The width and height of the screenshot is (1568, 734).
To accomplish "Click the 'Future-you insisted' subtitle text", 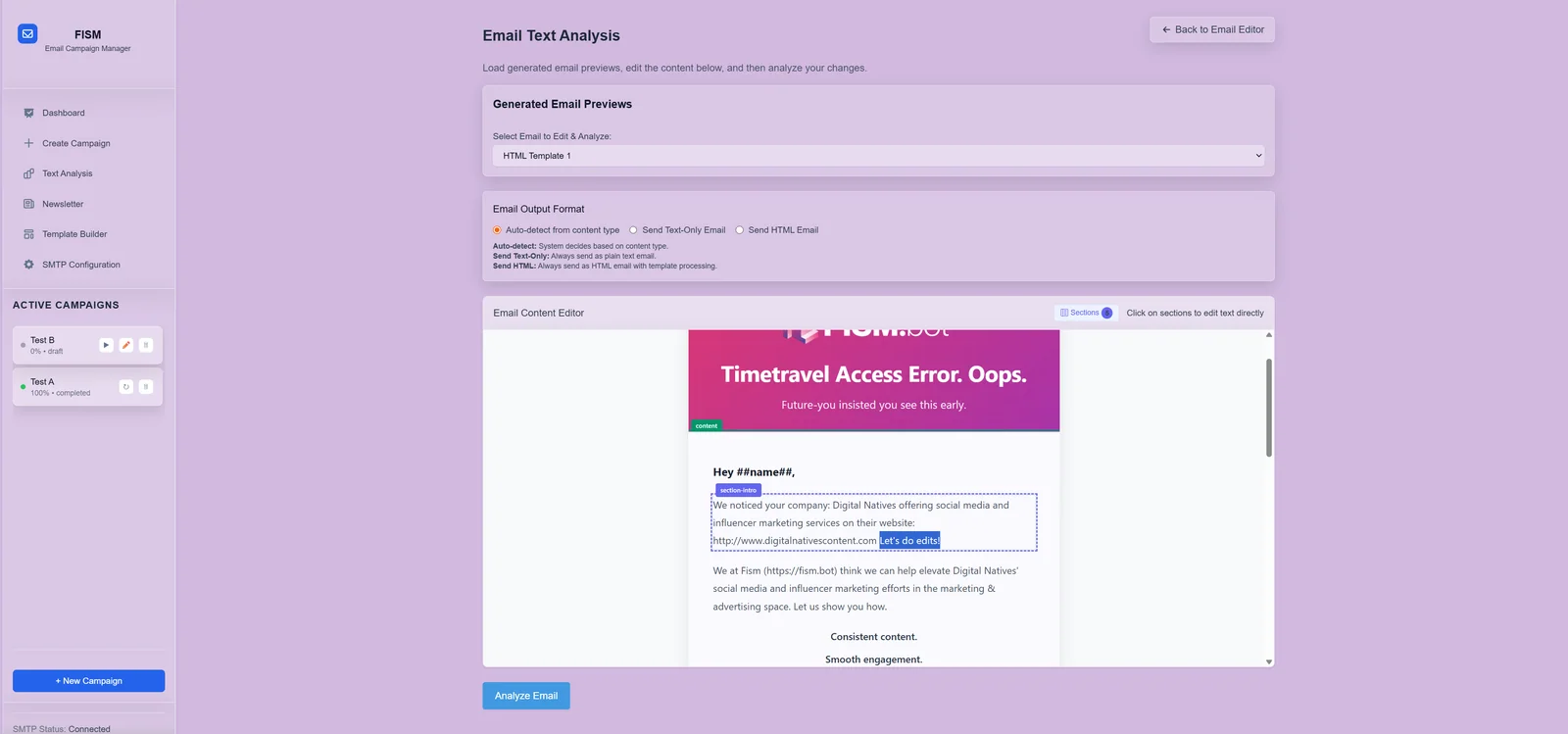I will (874, 405).
